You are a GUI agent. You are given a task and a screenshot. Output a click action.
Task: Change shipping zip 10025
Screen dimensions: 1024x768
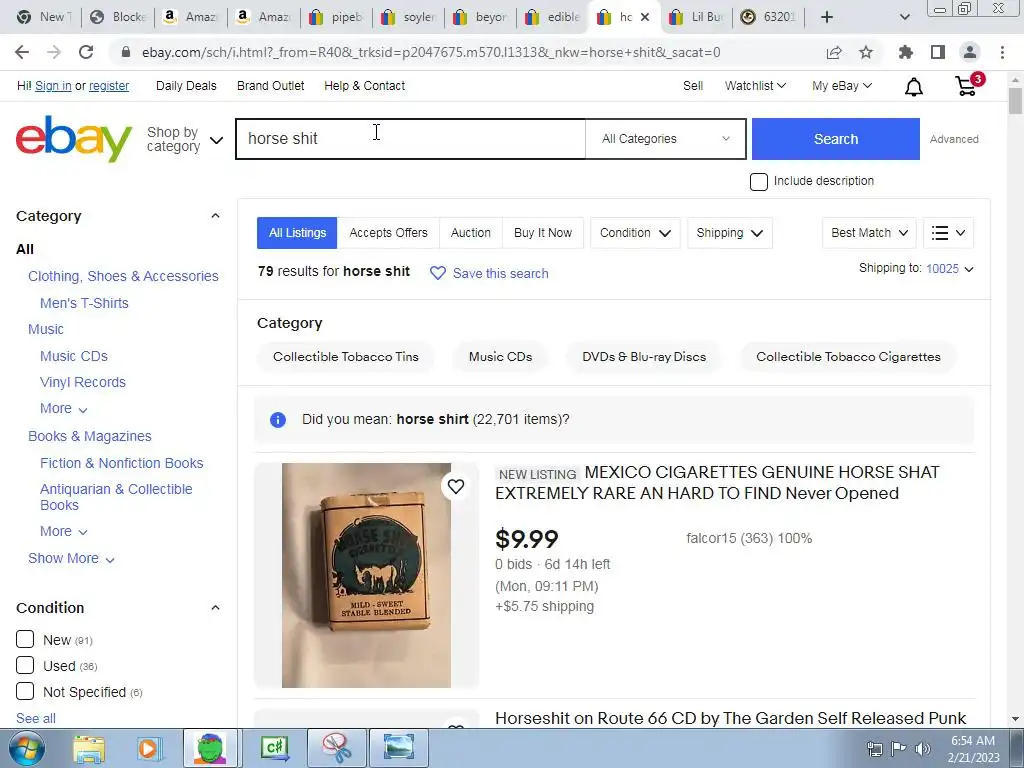(x=950, y=268)
